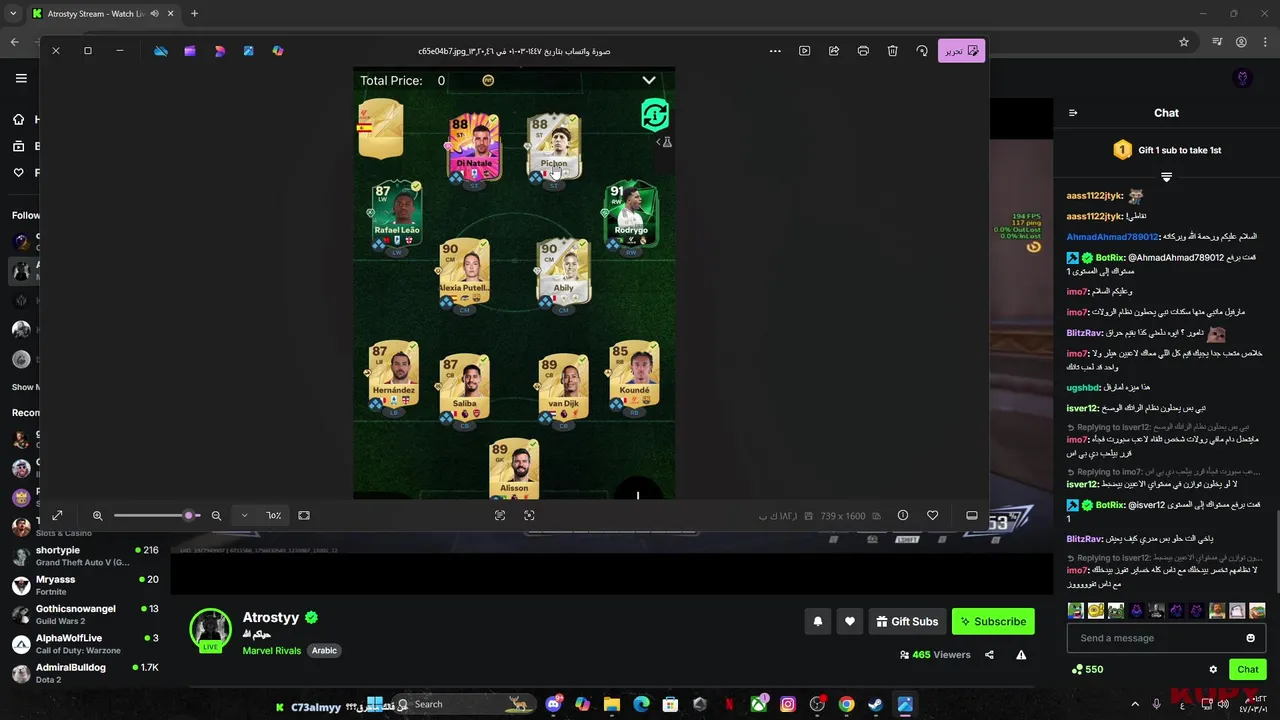
Task: Open the Kick hamburger menu
Action: [x=21, y=78]
